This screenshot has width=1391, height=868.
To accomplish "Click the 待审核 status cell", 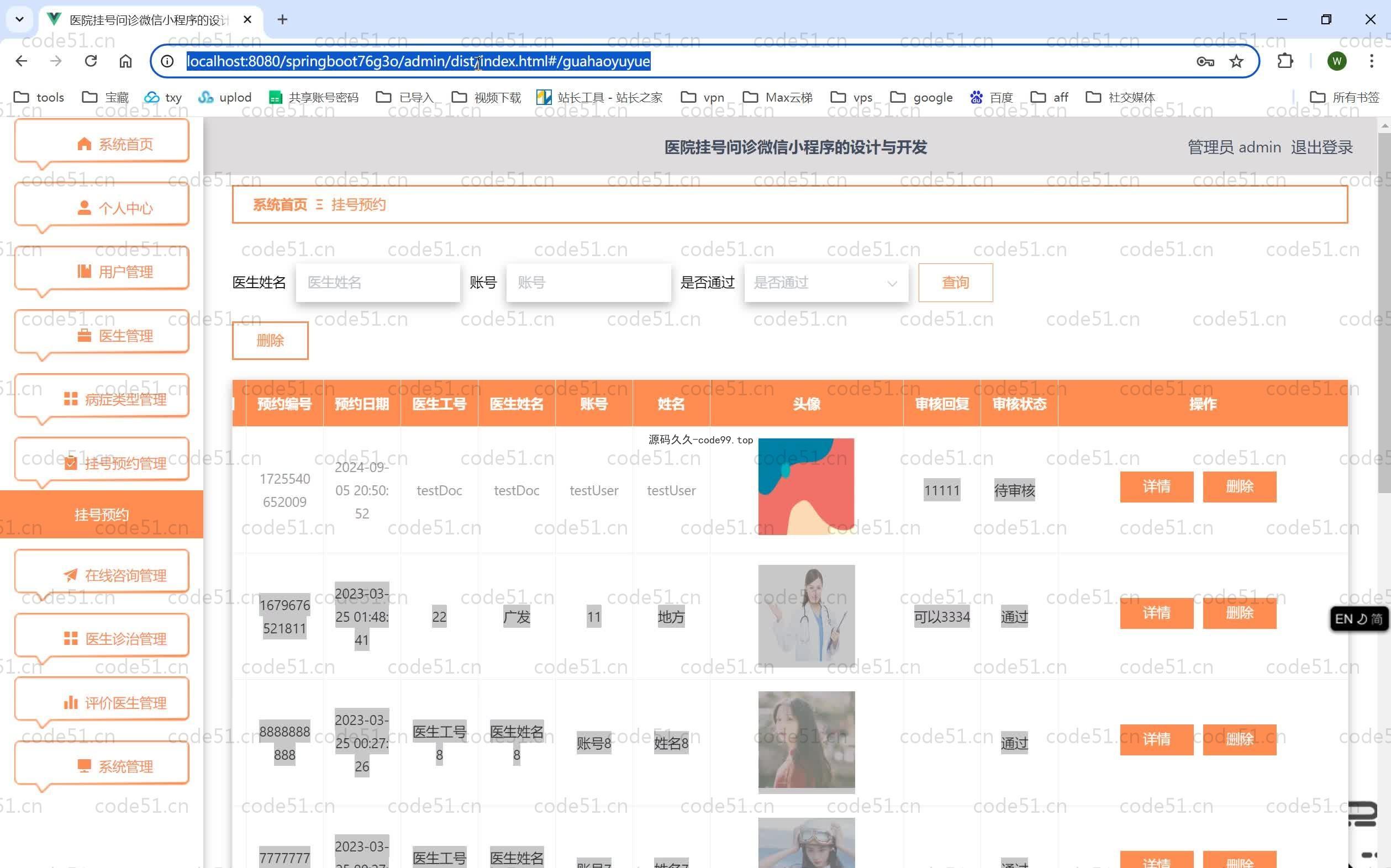I will pos(1014,491).
